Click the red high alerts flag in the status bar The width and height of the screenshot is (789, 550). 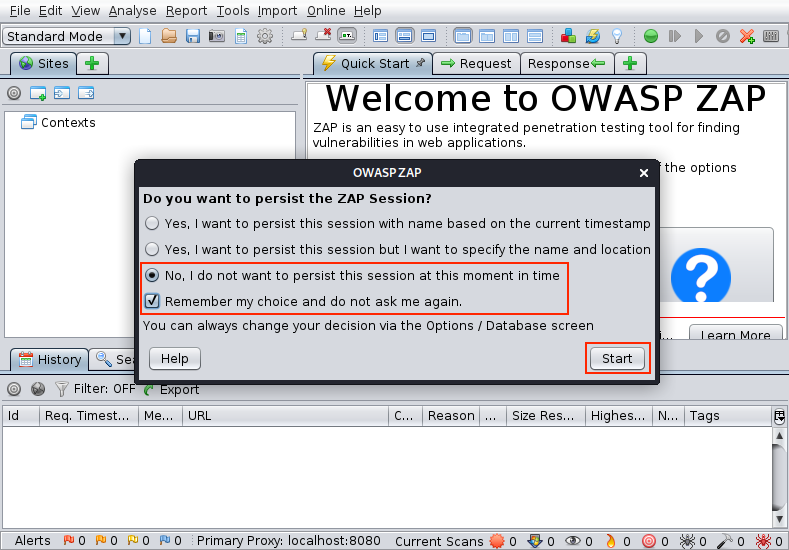click(x=68, y=540)
